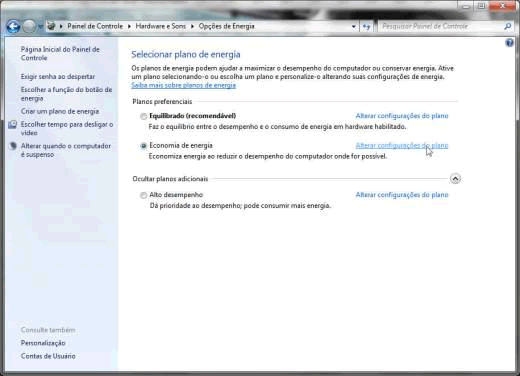The height and width of the screenshot is (376, 520).
Task: Open Hardware e Sons breadcrumb
Action: (160, 26)
